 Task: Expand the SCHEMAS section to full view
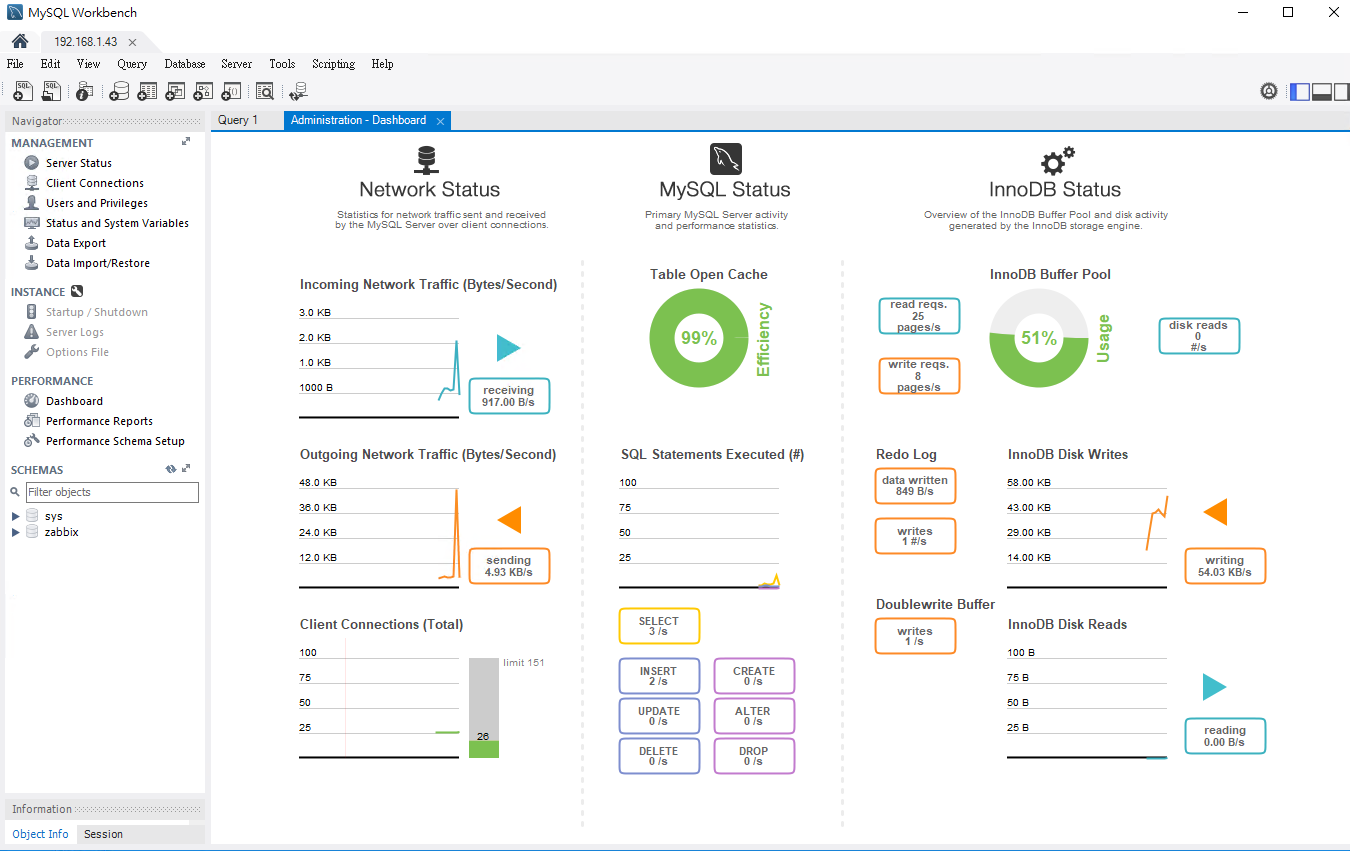(x=186, y=468)
